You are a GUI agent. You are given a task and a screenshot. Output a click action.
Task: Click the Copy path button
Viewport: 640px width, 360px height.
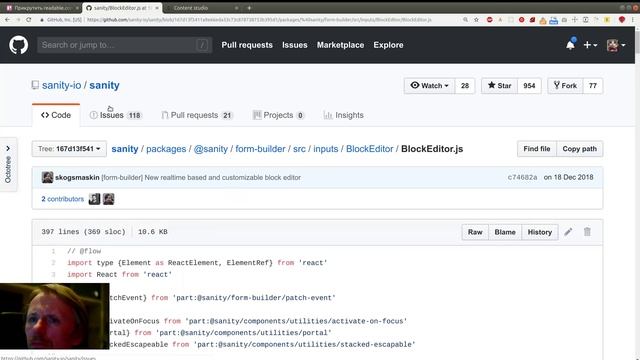click(x=580, y=149)
